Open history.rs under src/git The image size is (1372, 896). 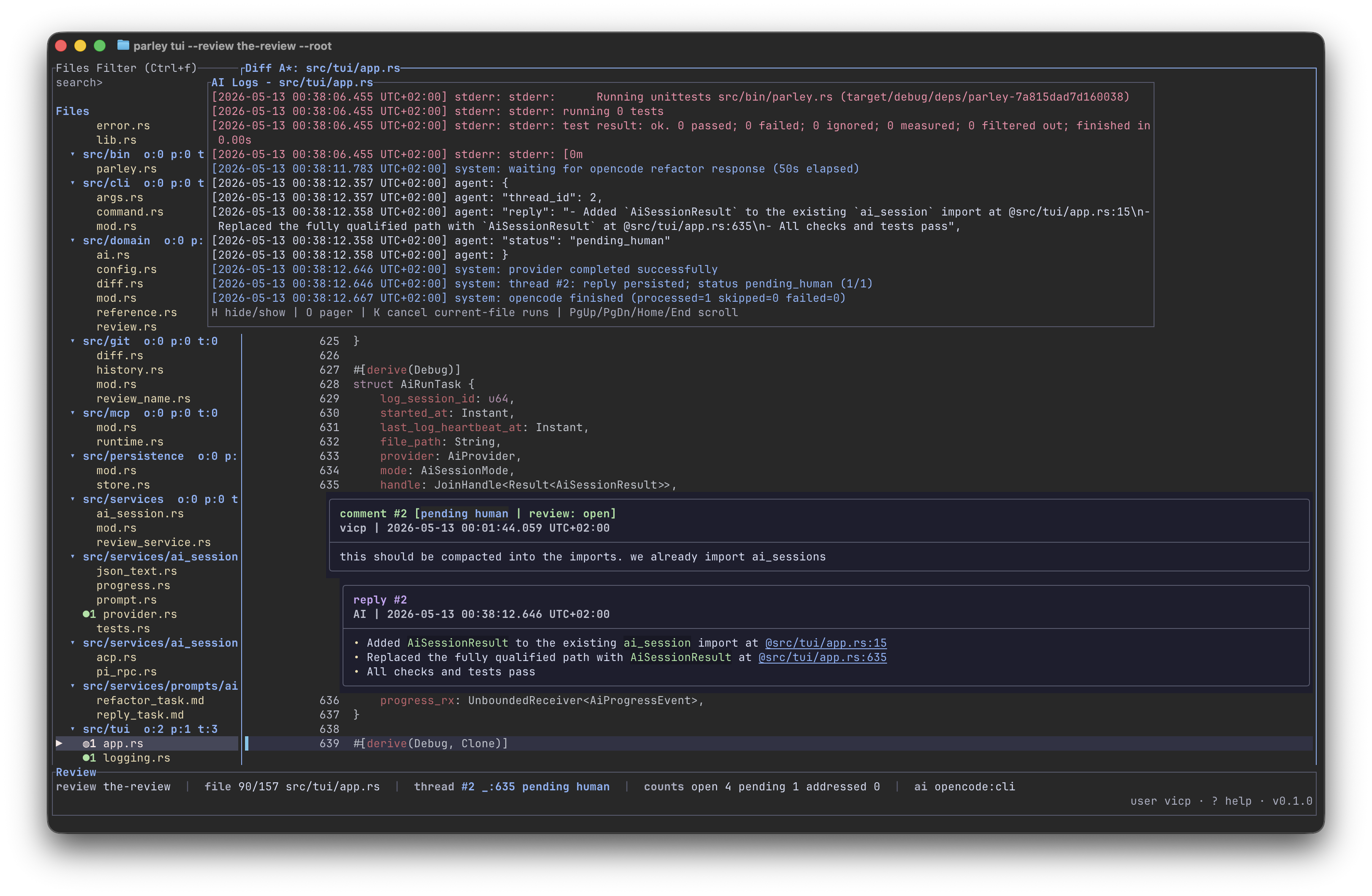pos(130,370)
